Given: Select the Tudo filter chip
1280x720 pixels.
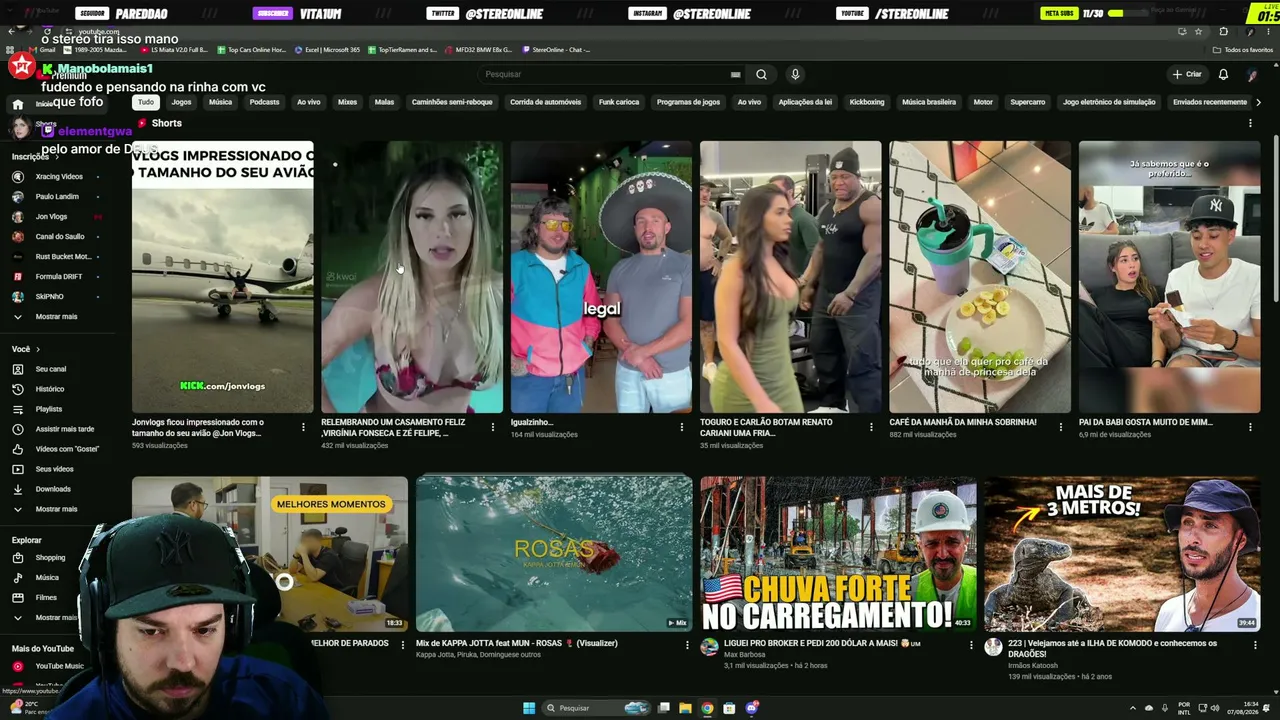Looking at the screenshot, I should [x=146, y=102].
